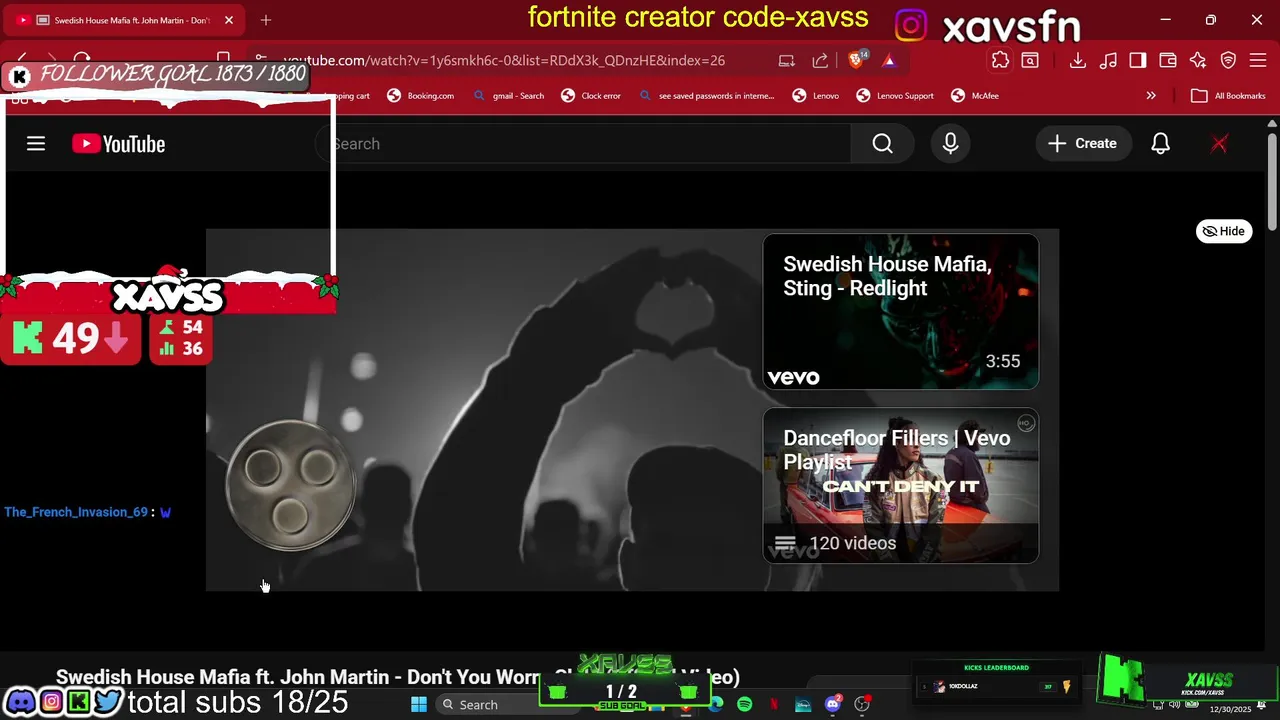Open the Lenovo Support bookmark
The width and height of the screenshot is (1280, 720).
[x=895, y=96]
